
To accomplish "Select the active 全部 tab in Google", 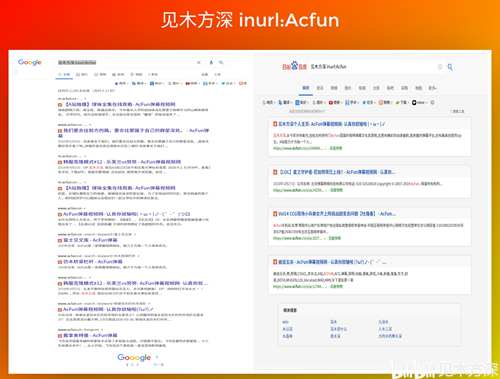I will pyautogui.click(x=64, y=75).
